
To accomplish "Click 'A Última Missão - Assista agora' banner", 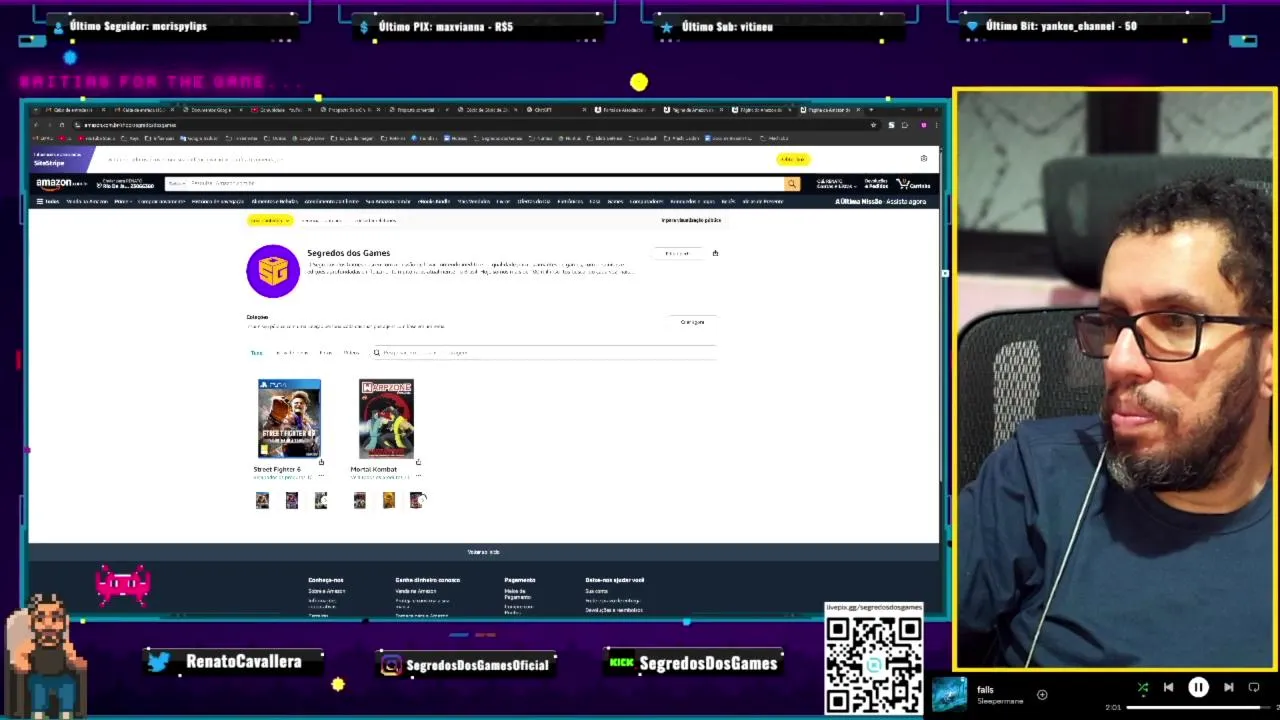I will pos(881,201).
